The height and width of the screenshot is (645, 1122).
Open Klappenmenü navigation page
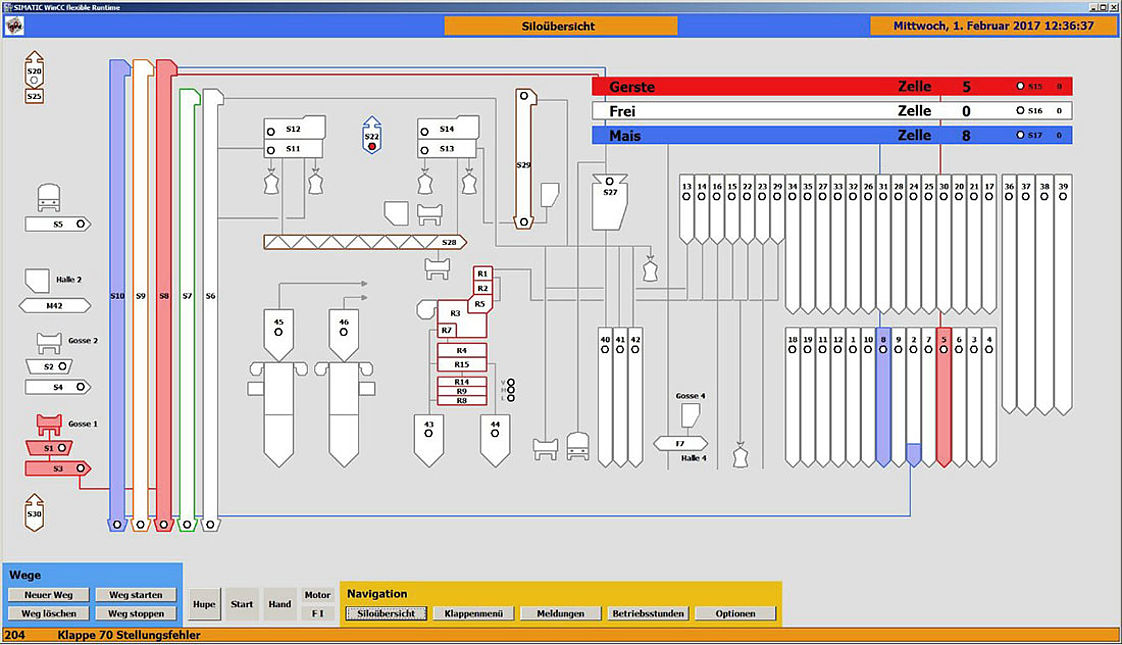[x=474, y=614]
